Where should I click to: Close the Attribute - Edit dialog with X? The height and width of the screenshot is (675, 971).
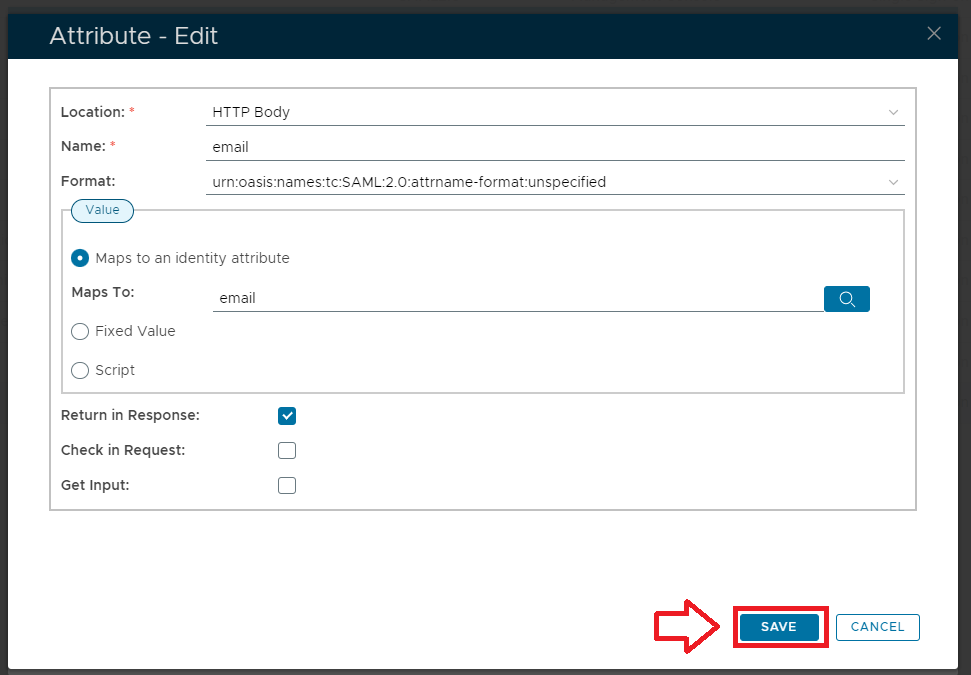934,34
